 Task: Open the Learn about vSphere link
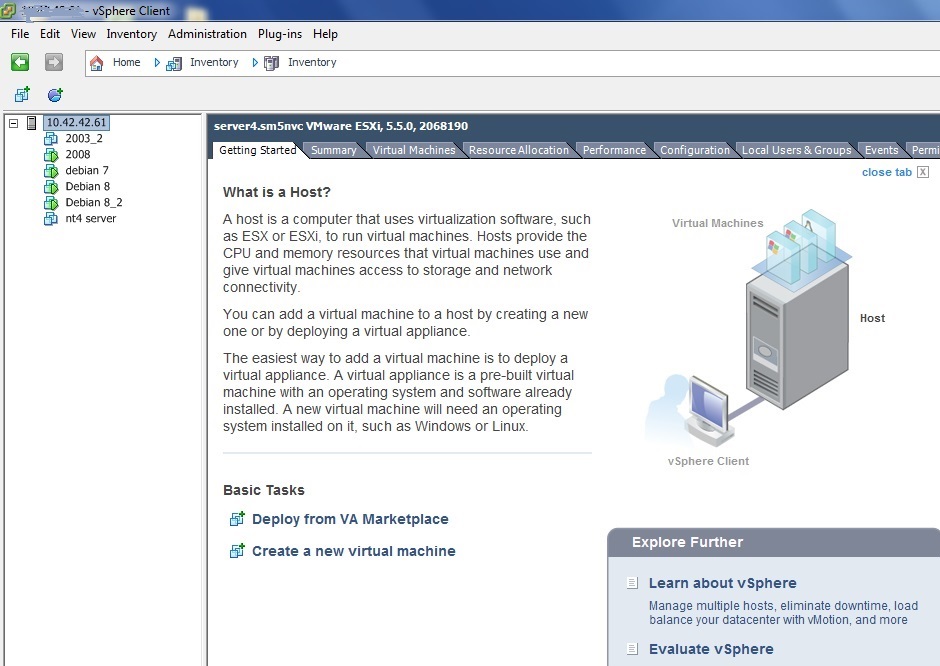tap(722, 583)
